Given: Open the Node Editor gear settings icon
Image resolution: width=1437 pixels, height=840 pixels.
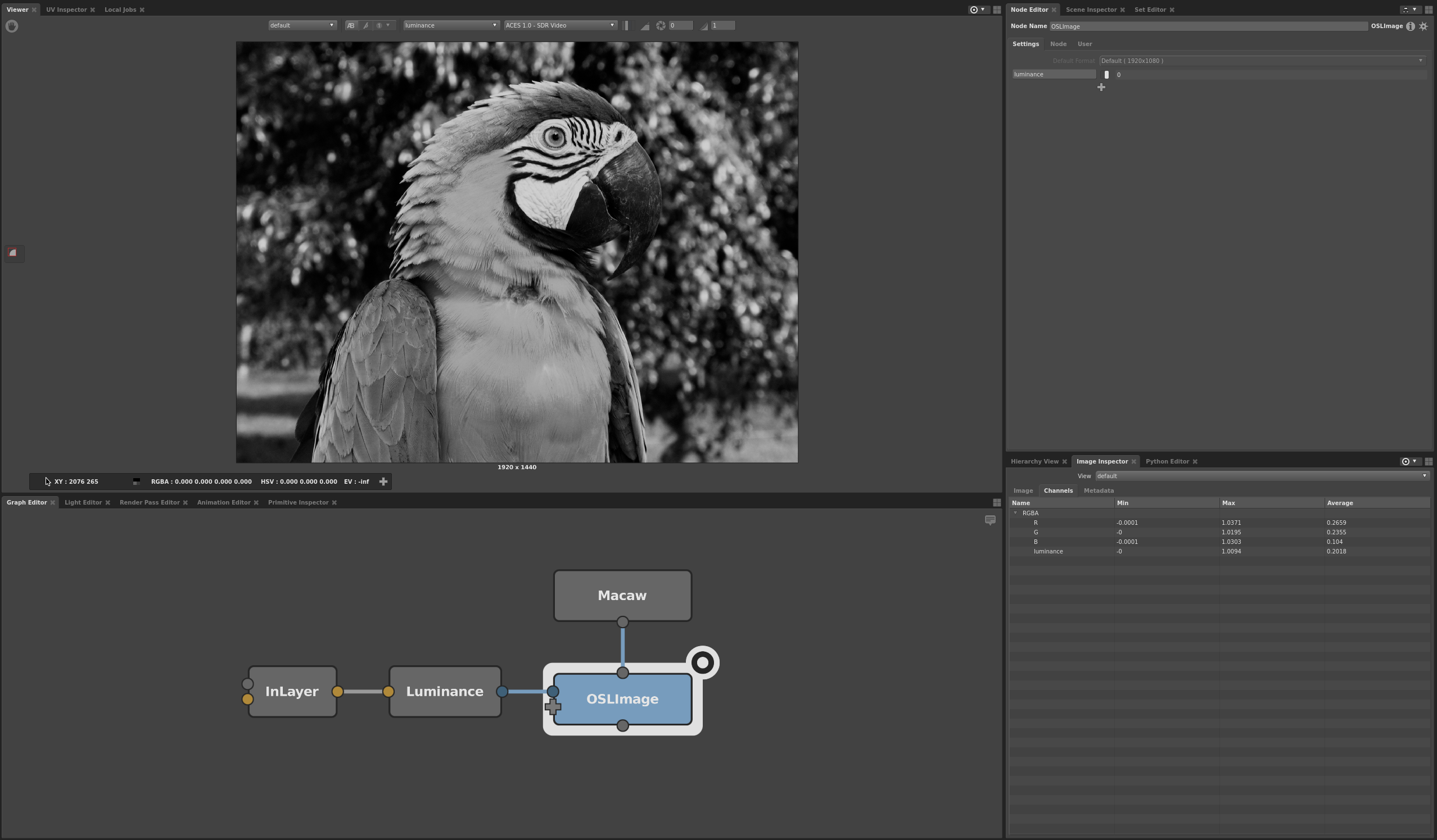Looking at the screenshot, I should coord(1424,26).
